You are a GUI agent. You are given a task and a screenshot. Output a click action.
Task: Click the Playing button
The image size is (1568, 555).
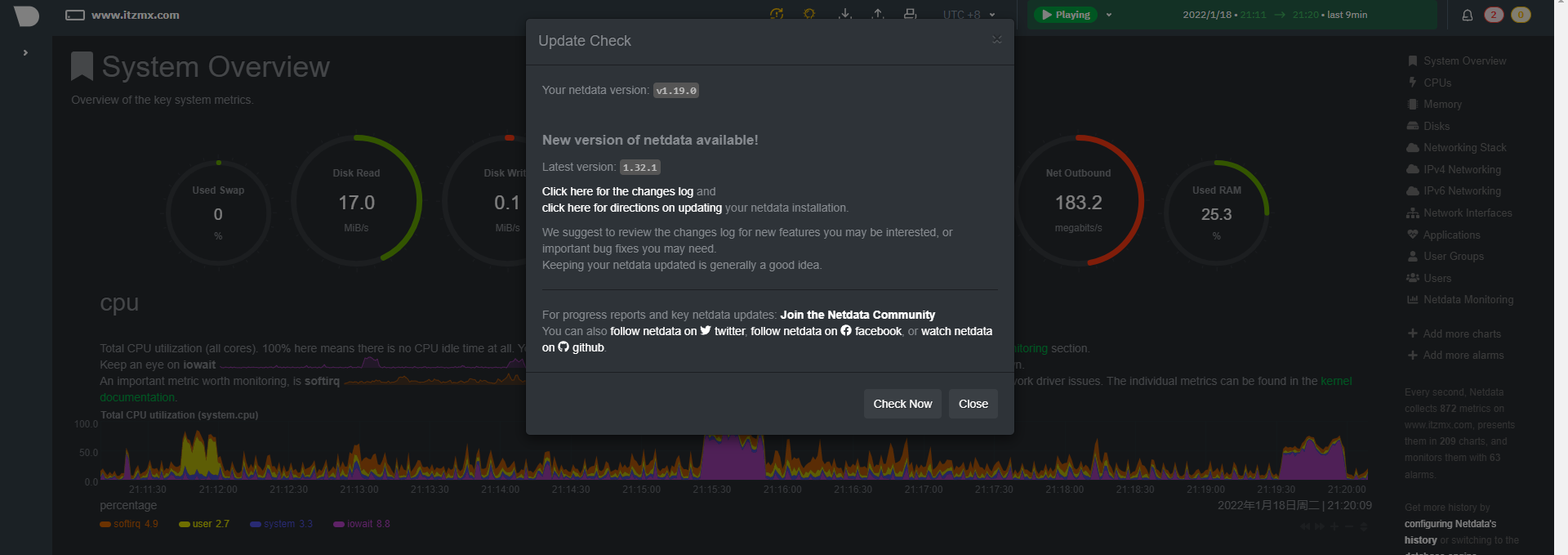point(1066,15)
